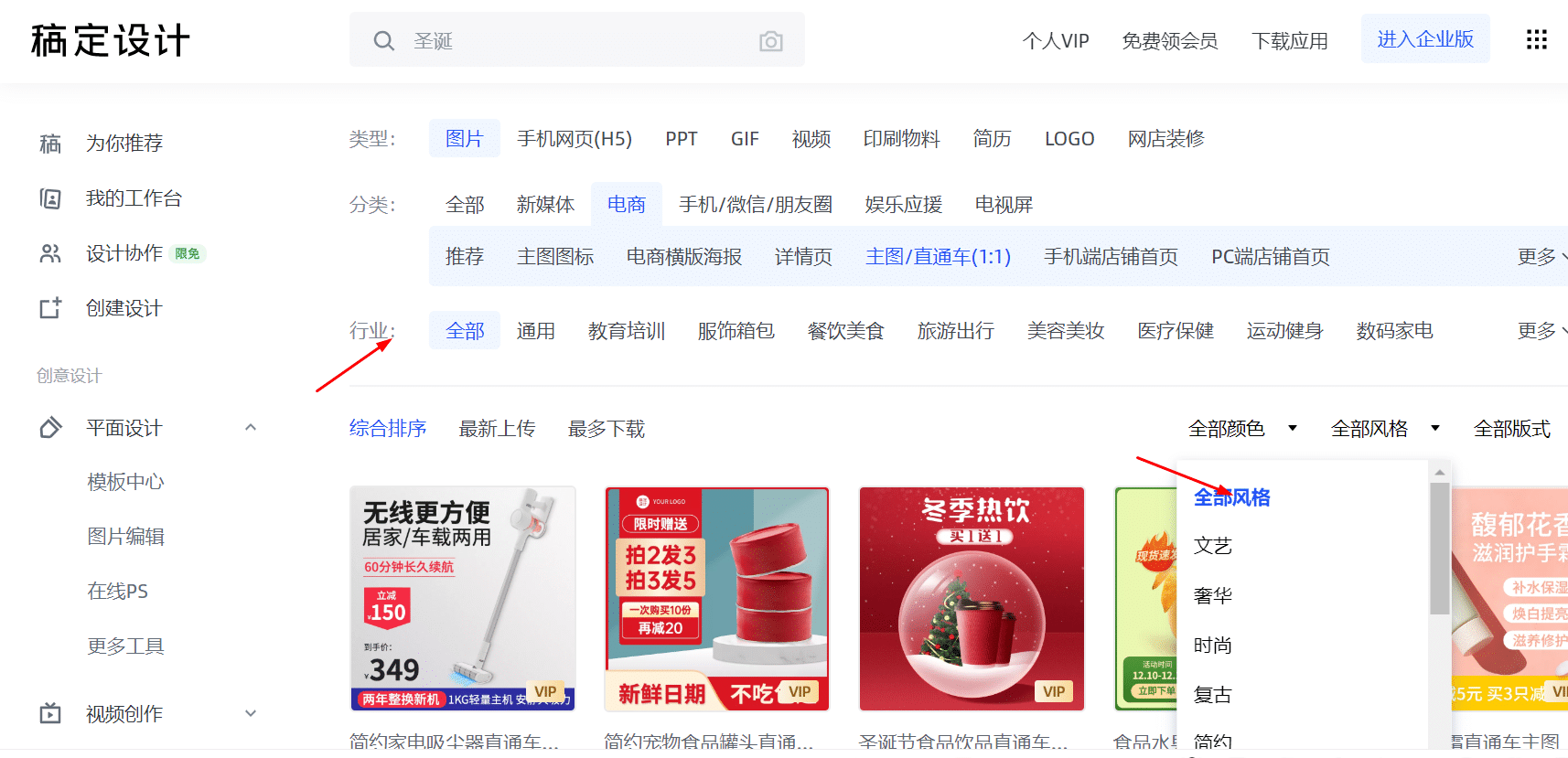Image resolution: width=1568 pixels, height=758 pixels.
Task: Choose 新媒体 in the 分类 row
Action: coord(545,205)
